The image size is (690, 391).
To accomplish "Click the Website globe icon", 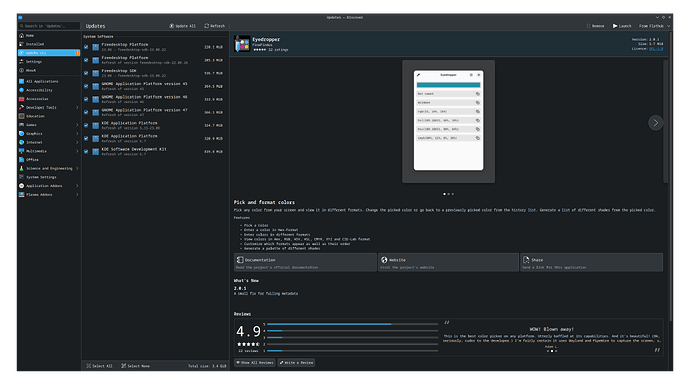I will 384,260.
